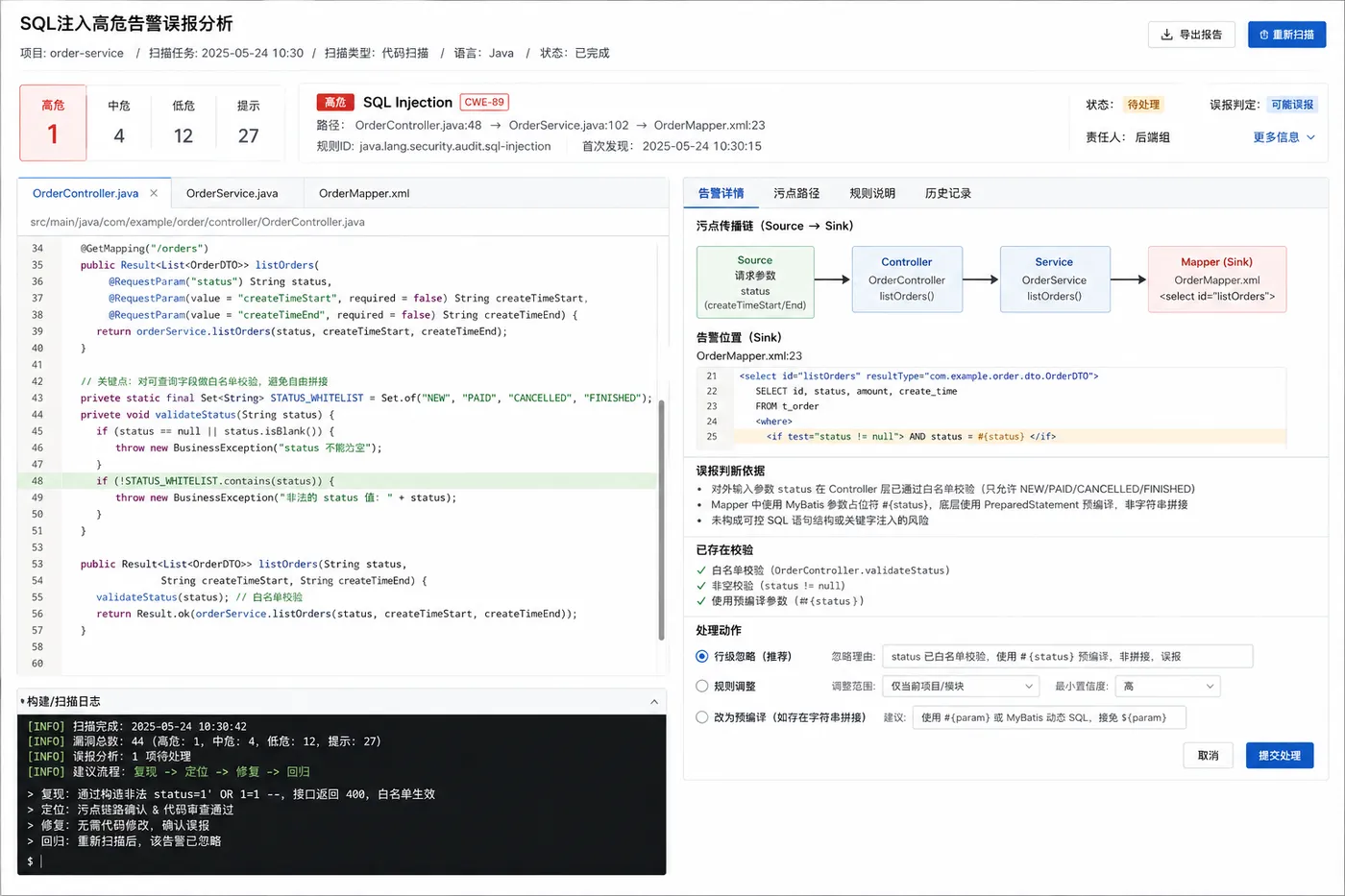Click the highlighted sink line 25
The image size is (1345, 896).
(991, 437)
